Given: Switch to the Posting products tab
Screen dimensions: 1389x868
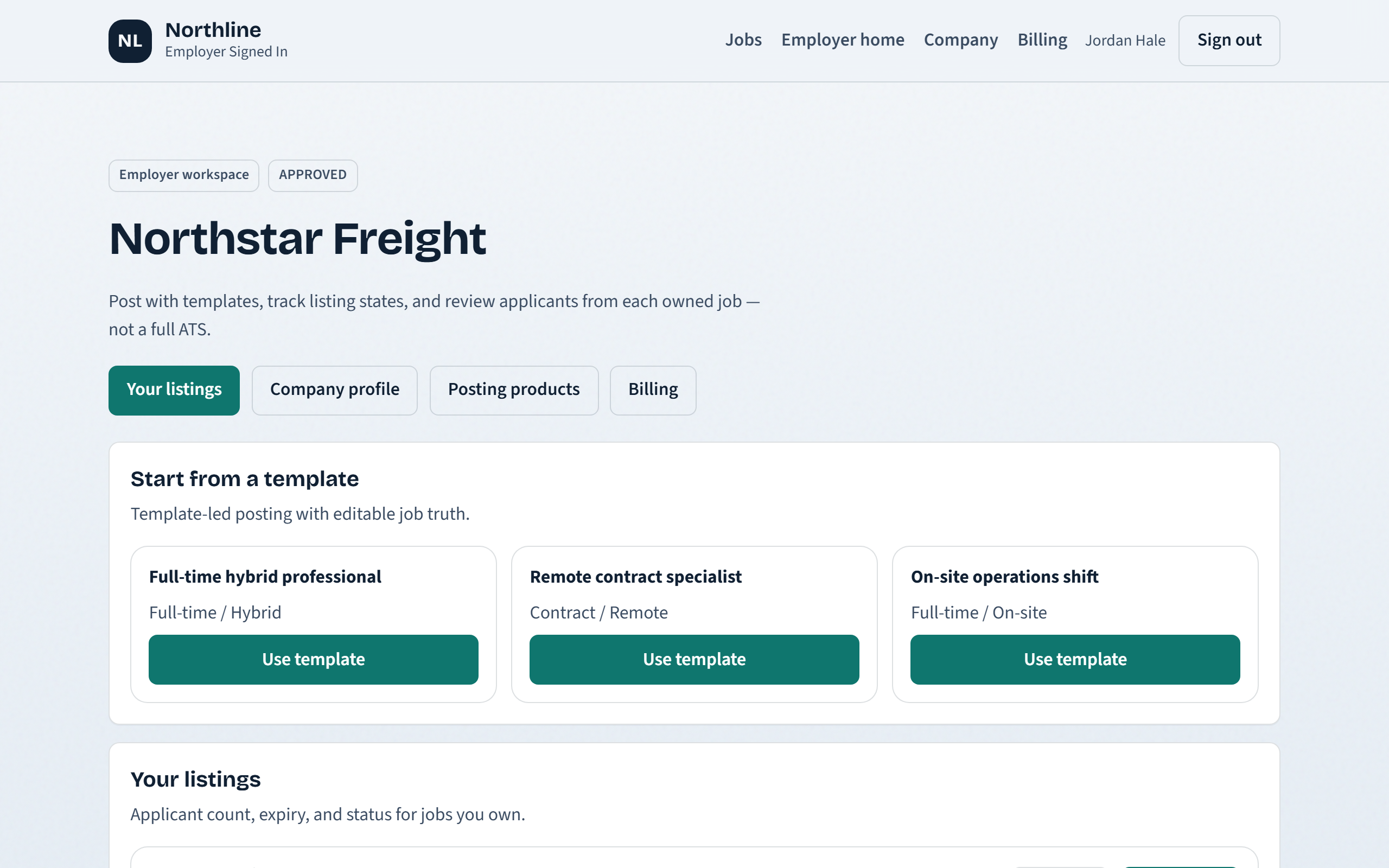Looking at the screenshot, I should [x=514, y=390].
